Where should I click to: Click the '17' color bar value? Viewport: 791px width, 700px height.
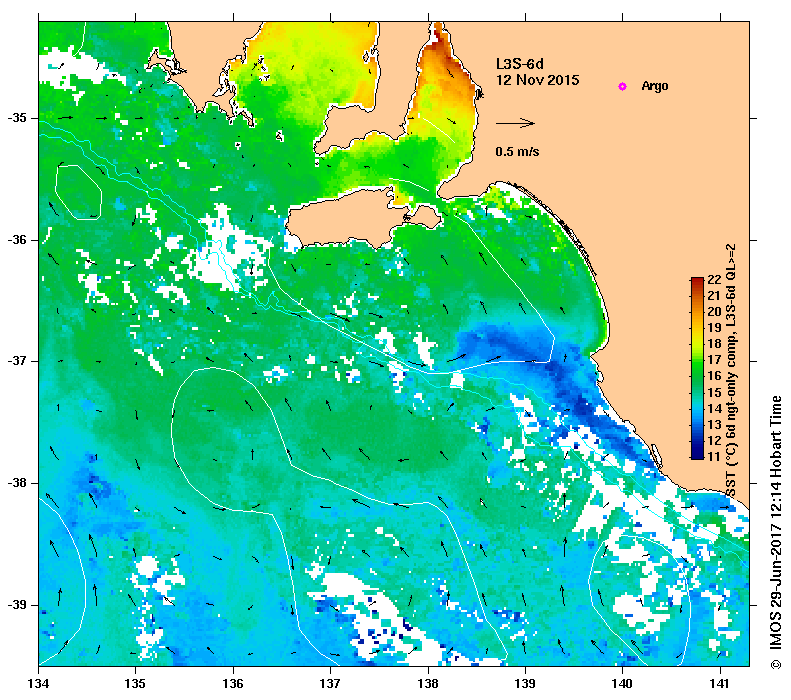(714, 360)
